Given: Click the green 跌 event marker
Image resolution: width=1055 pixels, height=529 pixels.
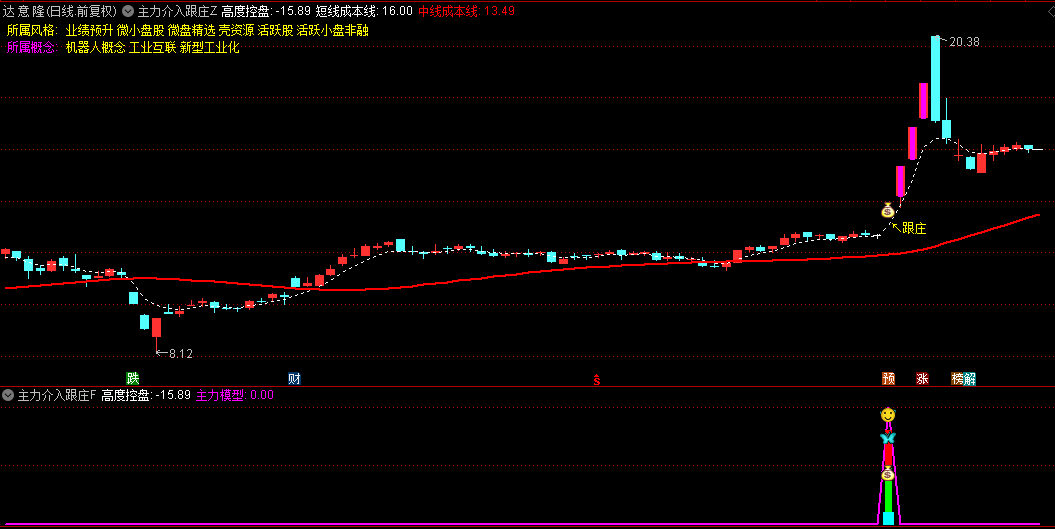Looking at the screenshot, I should click(133, 378).
